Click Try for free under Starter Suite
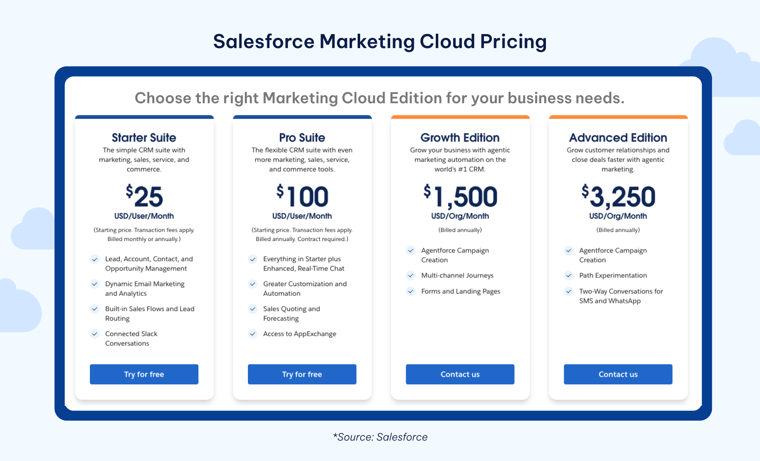Viewport: 760px width, 461px height. click(144, 374)
